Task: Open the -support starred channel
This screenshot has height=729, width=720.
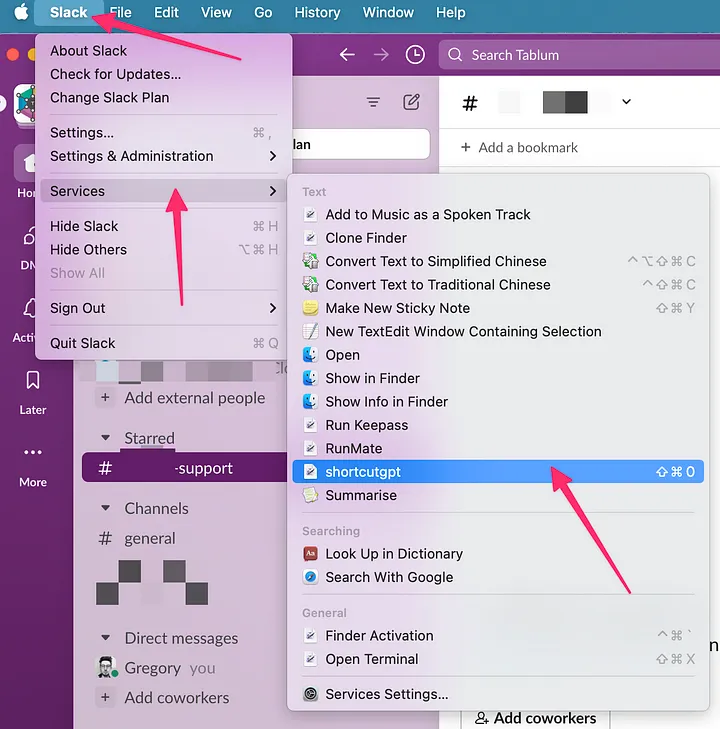Action: click(184, 468)
